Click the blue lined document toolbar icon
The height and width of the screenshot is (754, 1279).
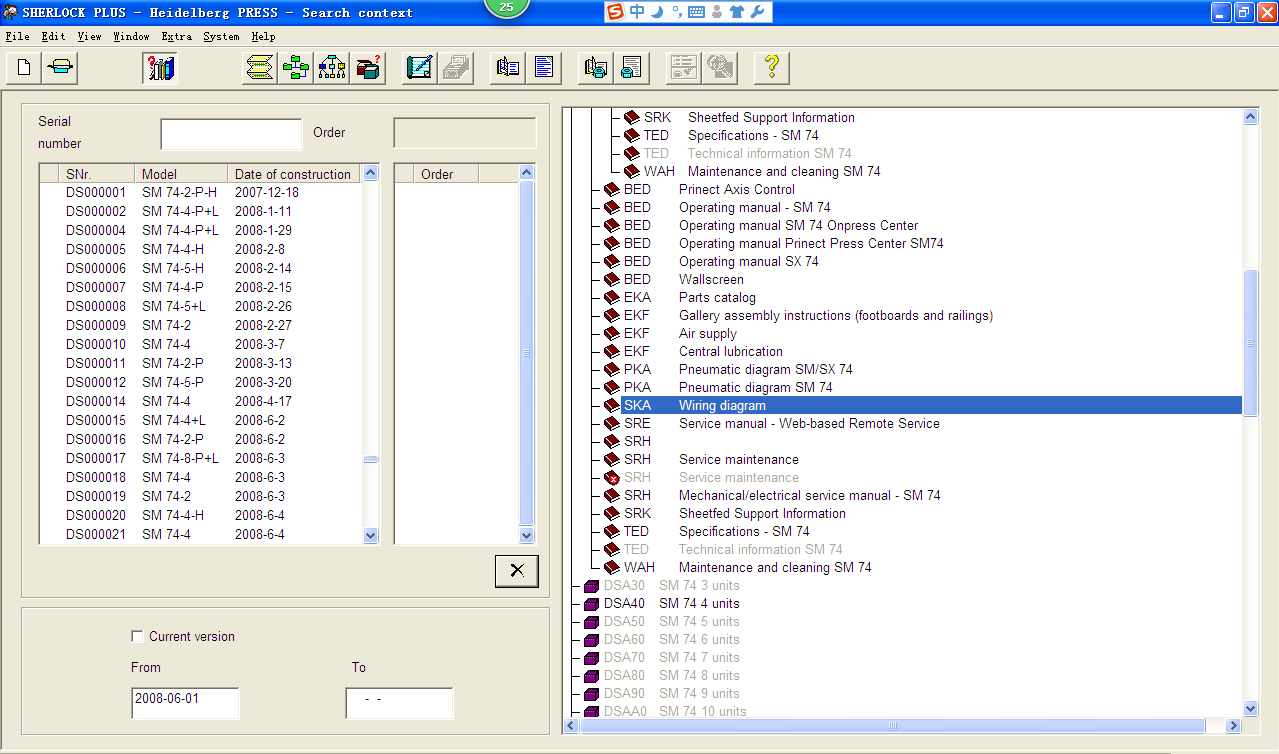click(544, 68)
